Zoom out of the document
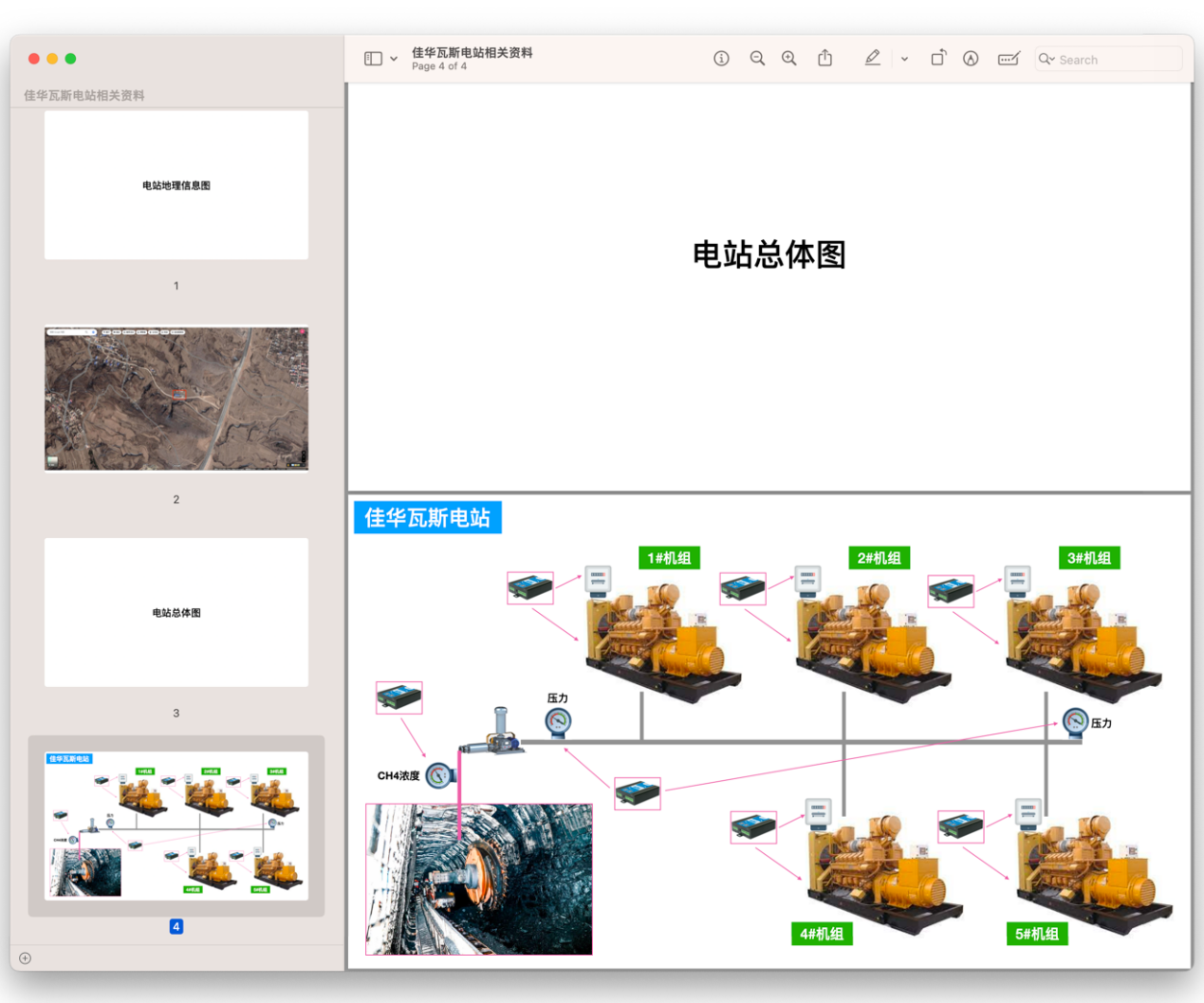 tap(757, 59)
